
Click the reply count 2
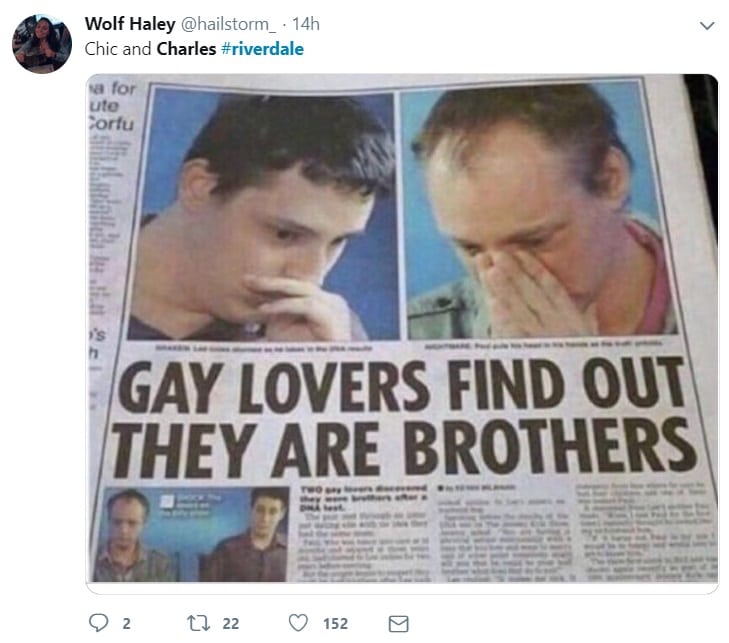pyautogui.click(x=126, y=623)
